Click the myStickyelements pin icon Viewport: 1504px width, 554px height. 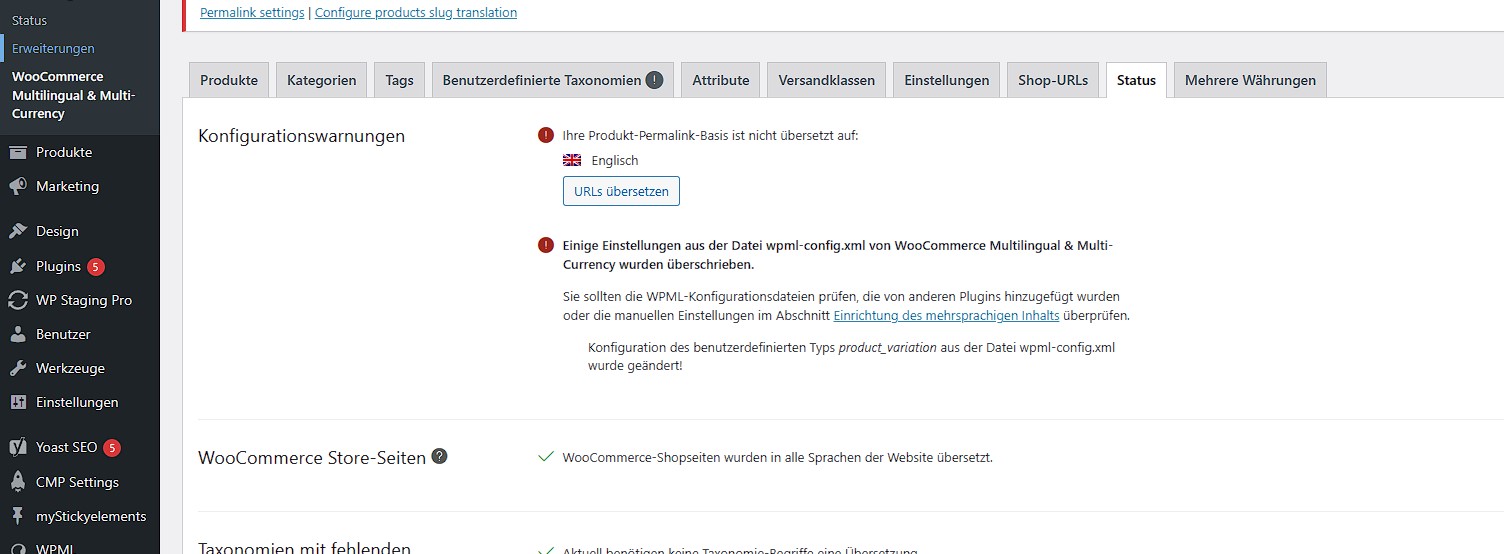coord(18,516)
